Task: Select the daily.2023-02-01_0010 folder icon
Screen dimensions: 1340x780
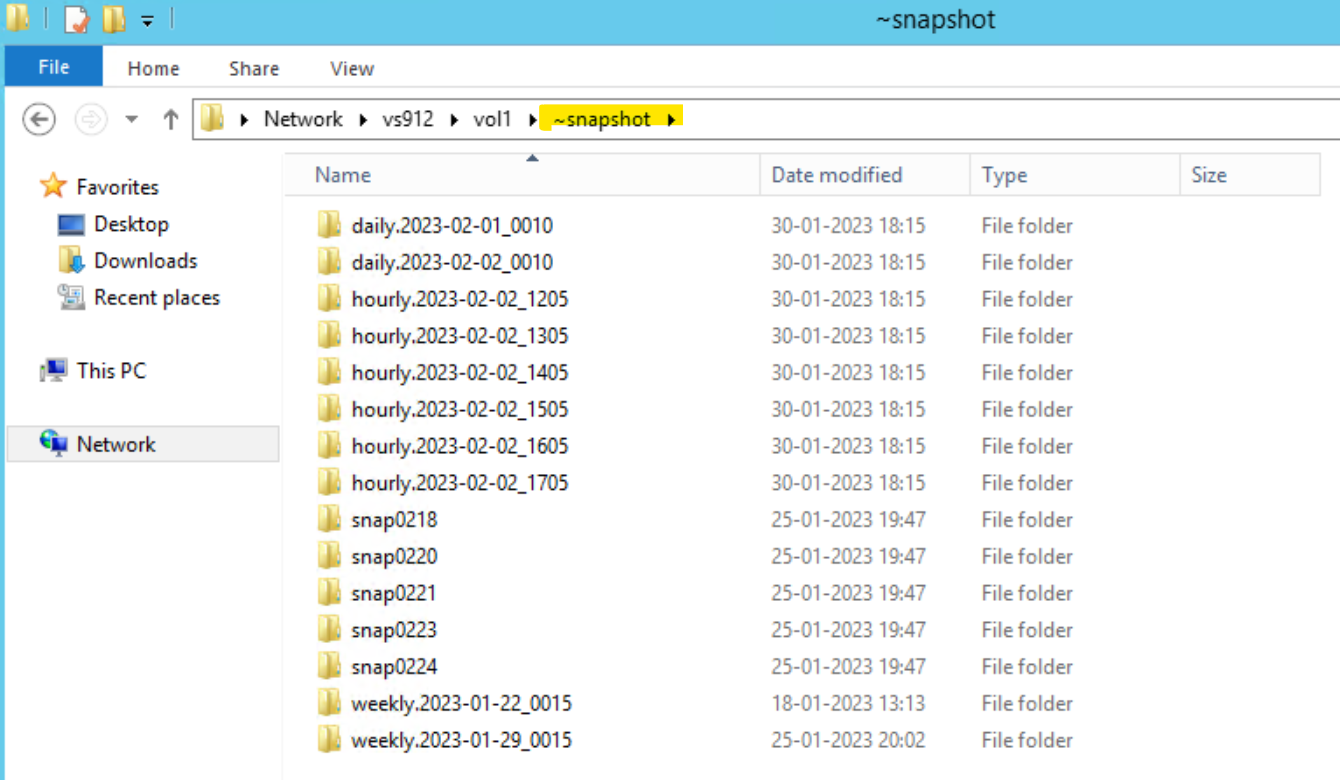Action: [x=329, y=226]
